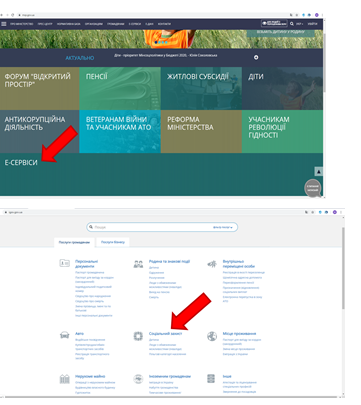
Task: Open the language dropdown in the top bar
Action: [299, 24]
